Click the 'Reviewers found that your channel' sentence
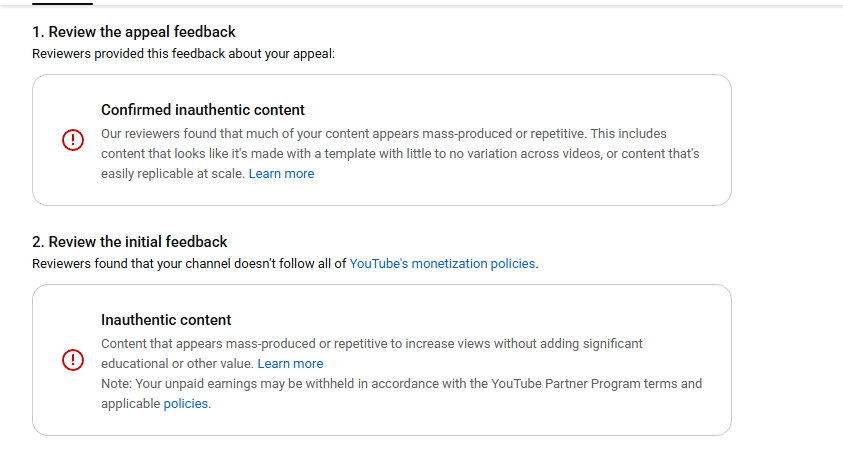This screenshot has height=463, width=843. tap(189, 264)
